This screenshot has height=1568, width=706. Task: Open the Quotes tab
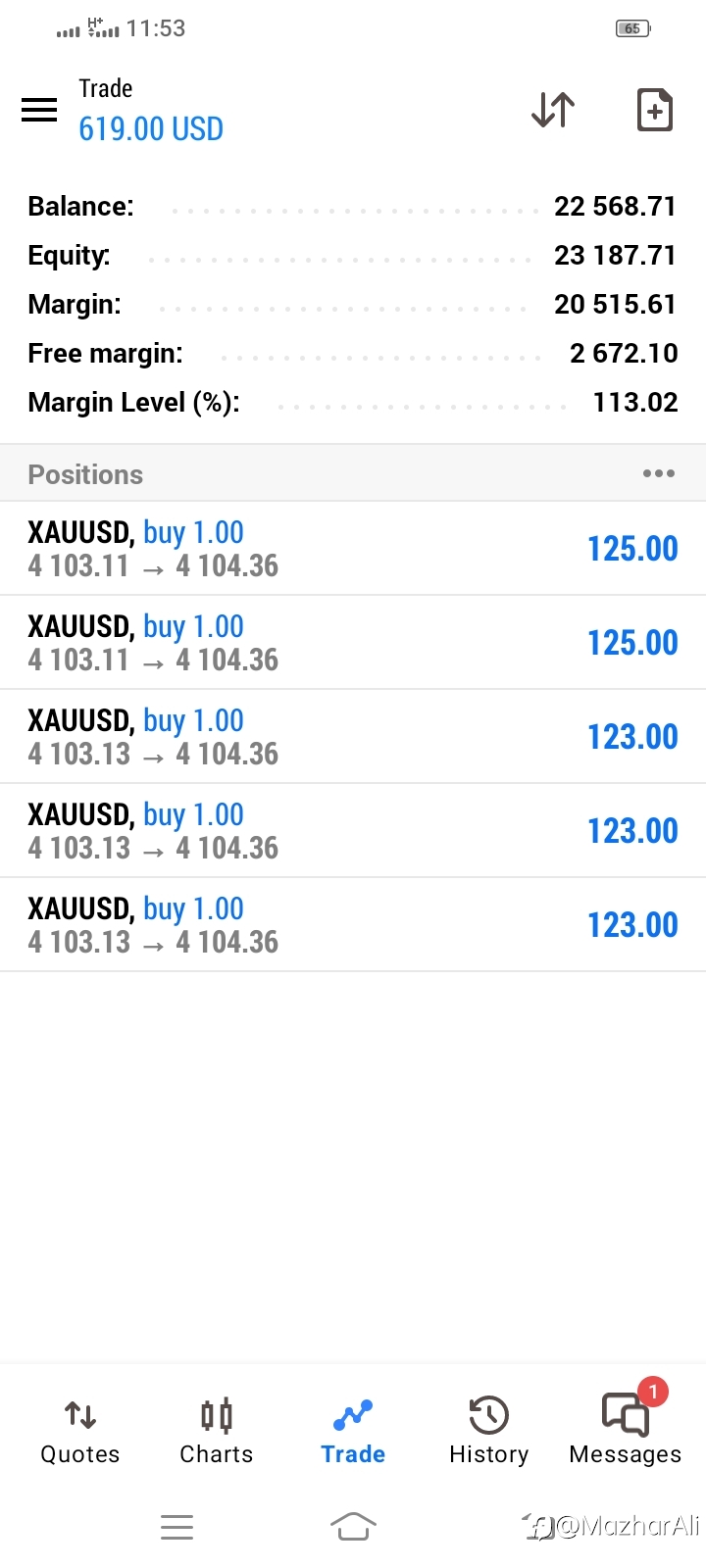pos(80,1431)
